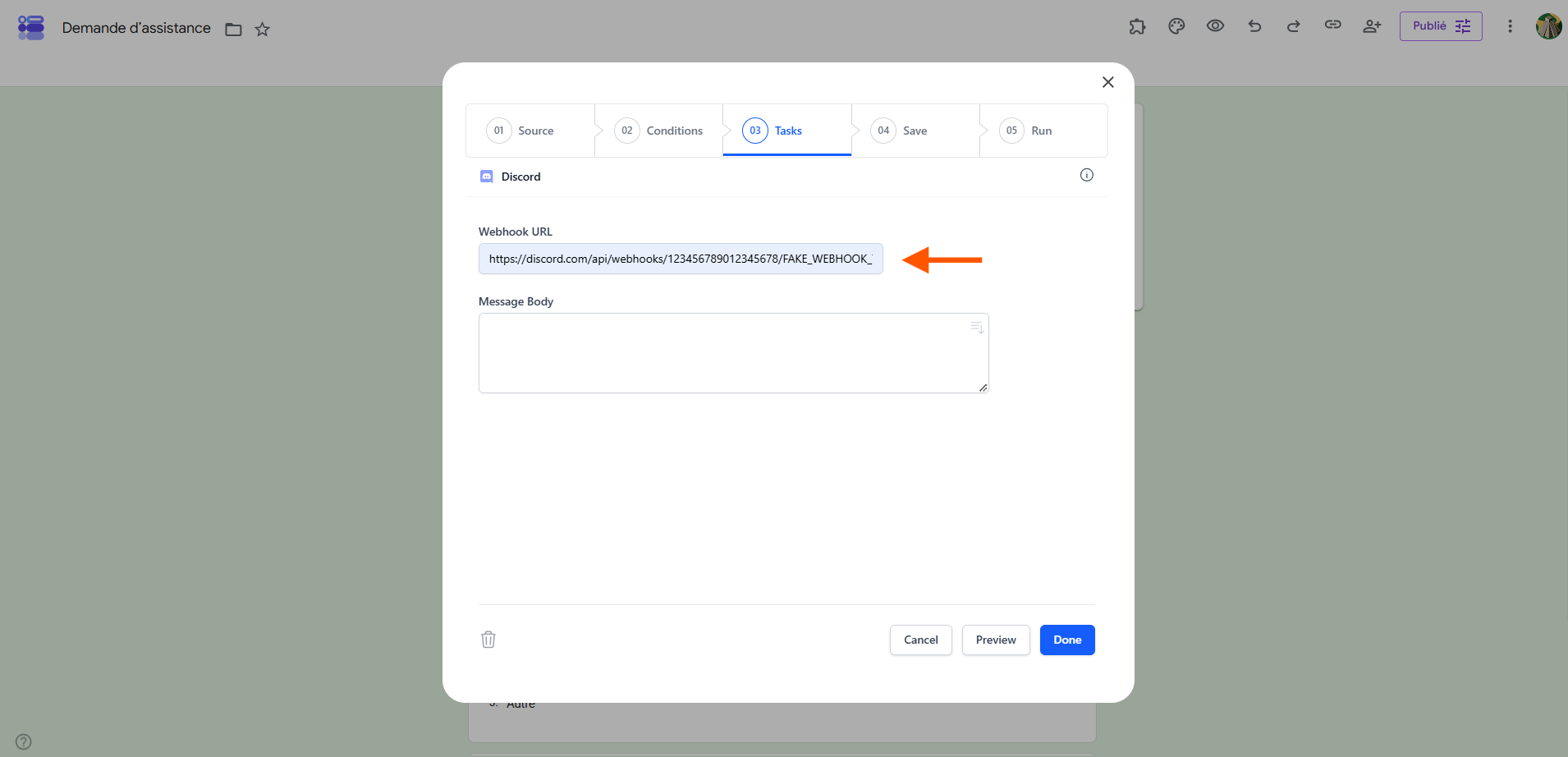Open the more options three-dot menu
Viewport: 1568px width, 757px height.
pos(1510,26)
